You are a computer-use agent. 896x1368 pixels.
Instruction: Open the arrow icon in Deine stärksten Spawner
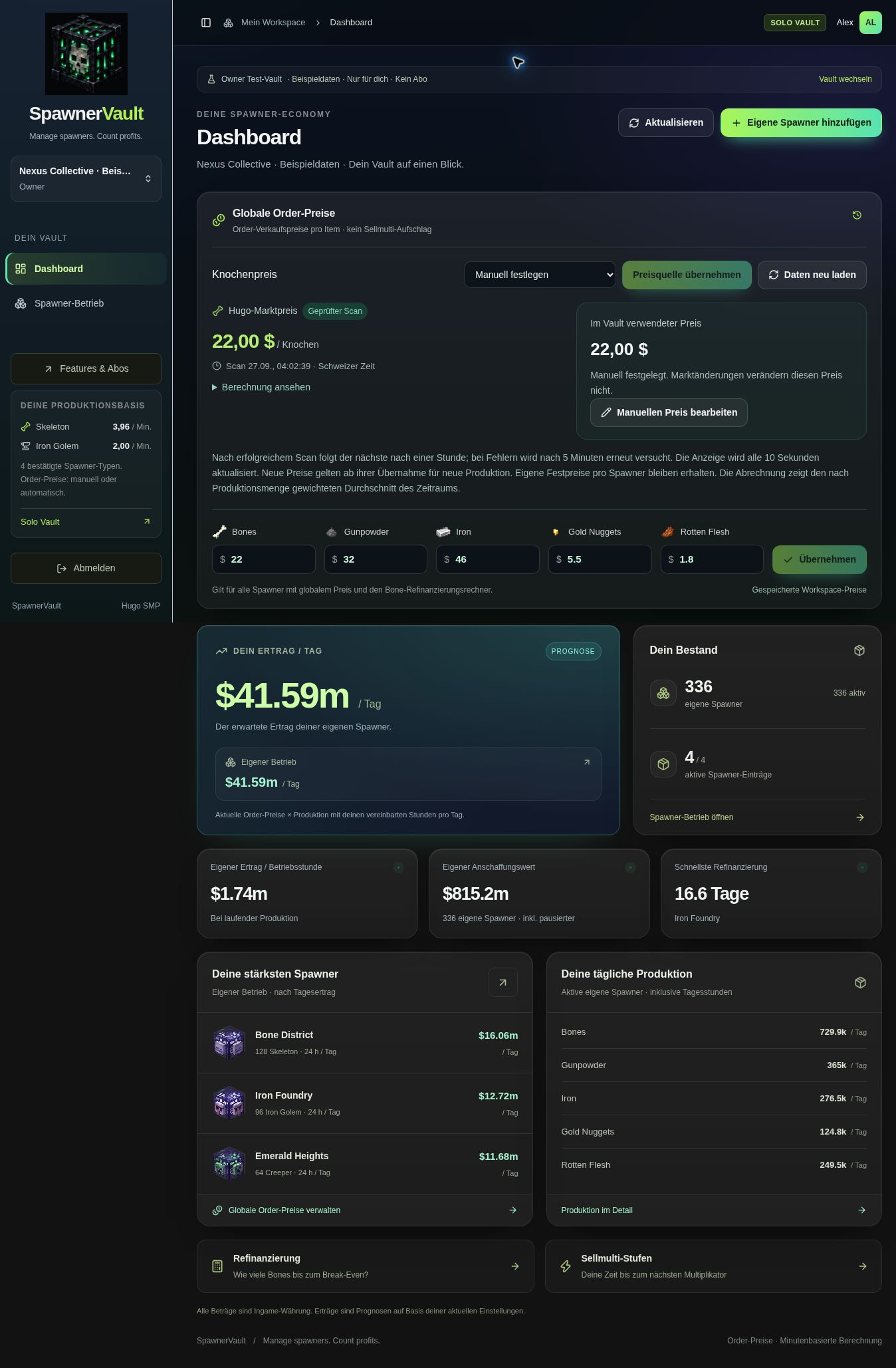[x=503, y=982]
